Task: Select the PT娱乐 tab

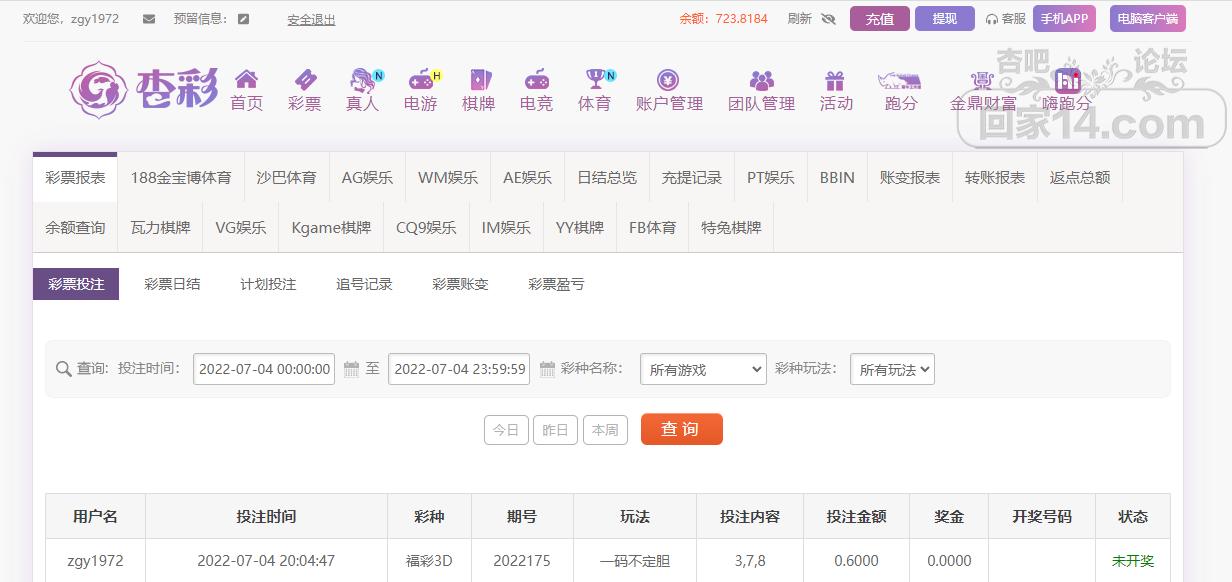Action: coord(771,178)
